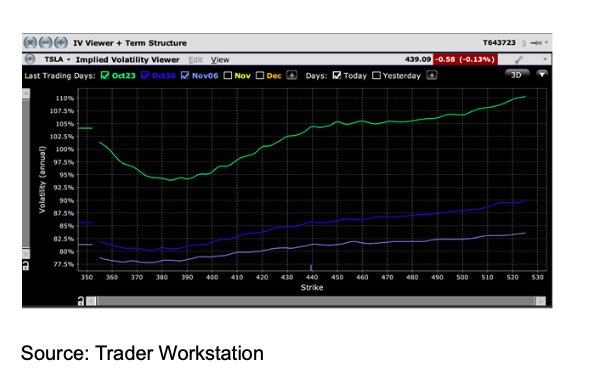Click round icon left of TSLA
The height and width of the screenshot is (392, 595).
point(30,59)
